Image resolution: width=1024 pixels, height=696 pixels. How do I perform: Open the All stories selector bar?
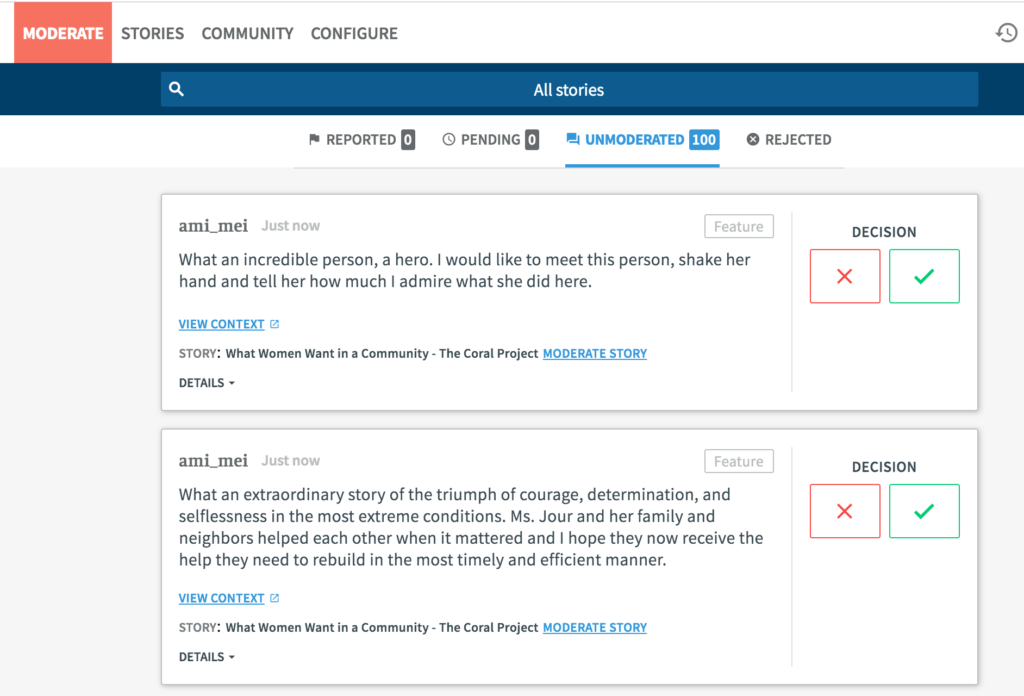pyautogui.click(x=569, y=90)
